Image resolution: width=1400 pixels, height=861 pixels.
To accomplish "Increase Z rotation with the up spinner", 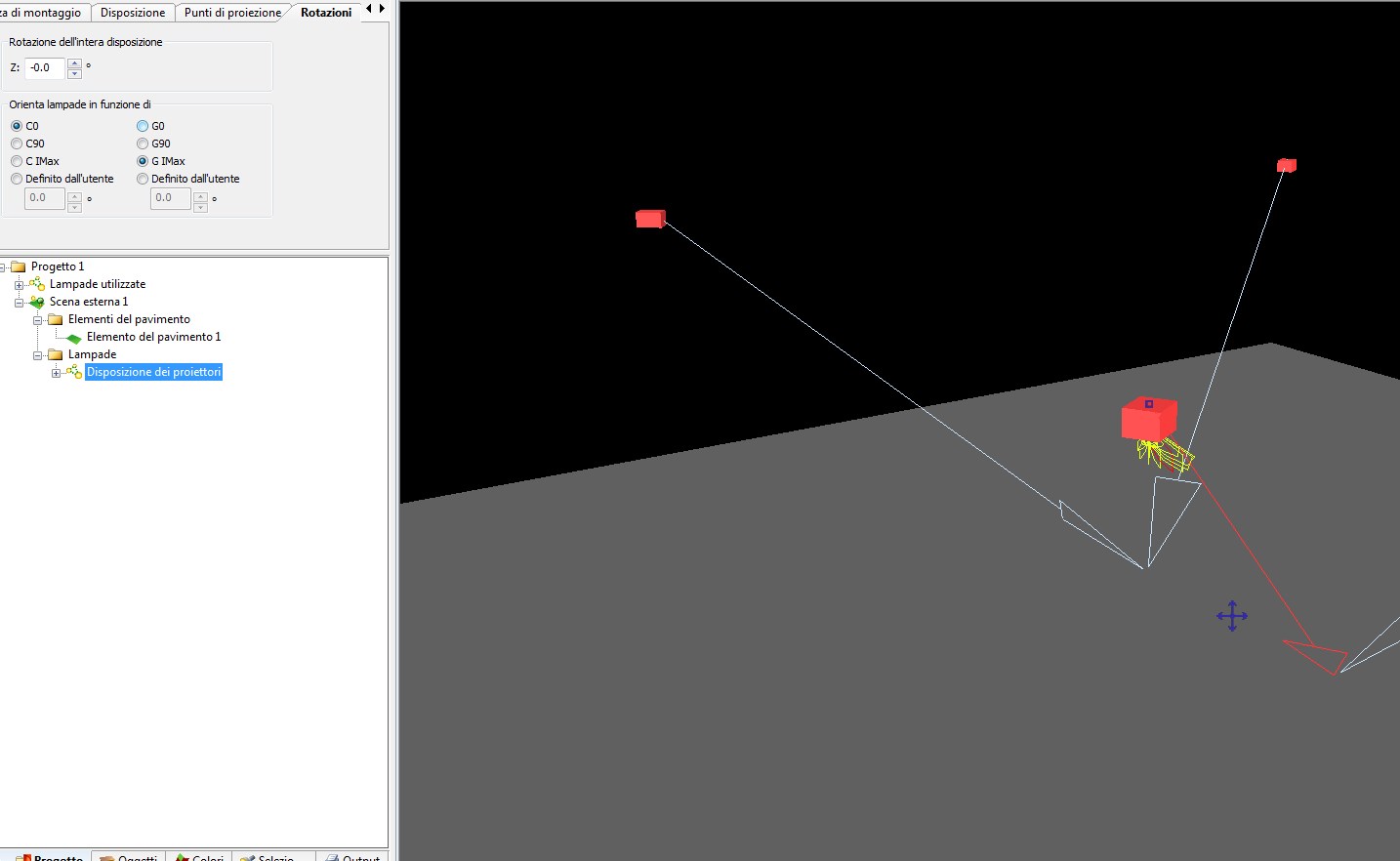I will pyautogui.click(x=74, y=63).
